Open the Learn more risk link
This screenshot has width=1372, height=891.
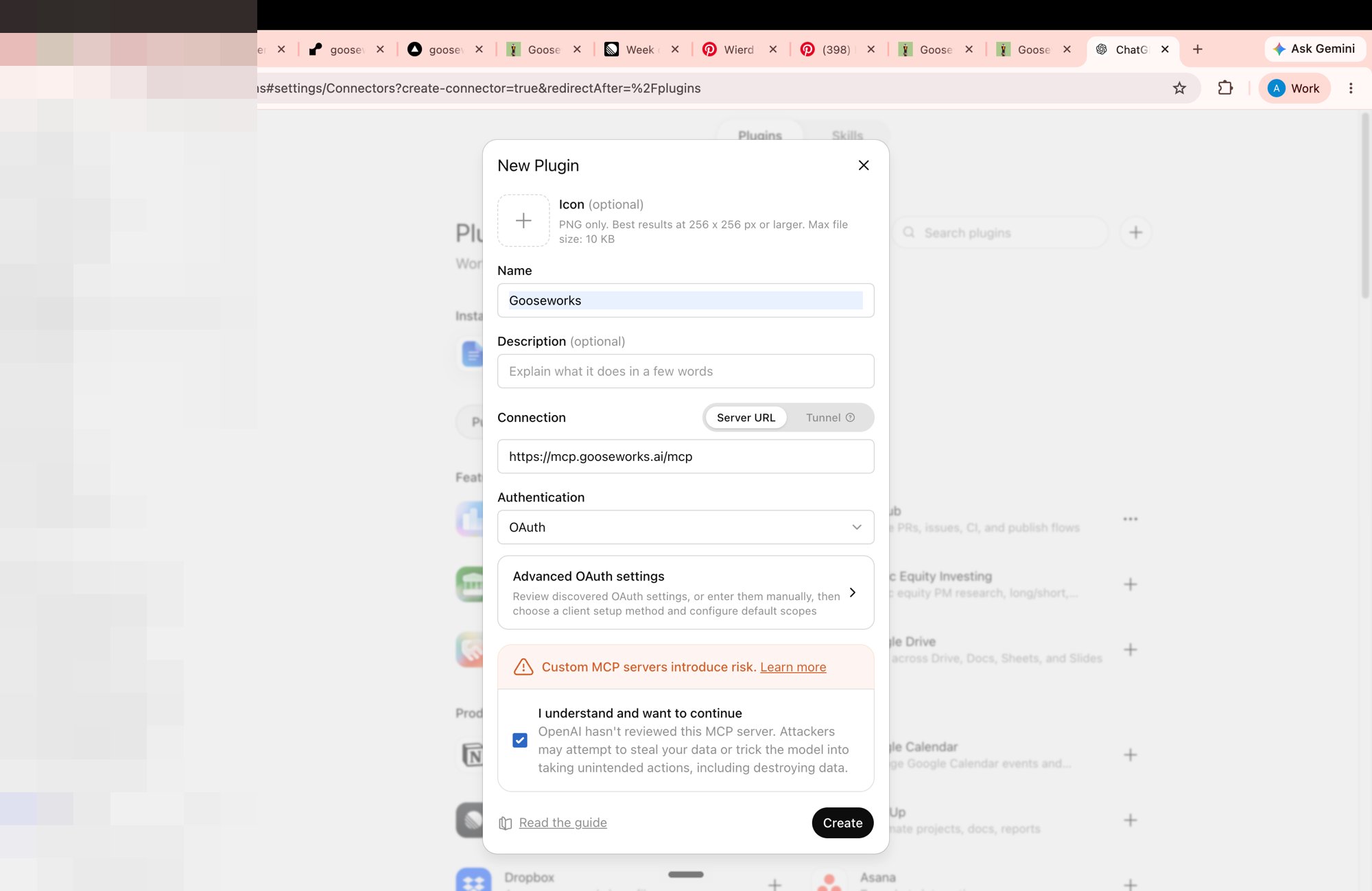pos(793,667)
